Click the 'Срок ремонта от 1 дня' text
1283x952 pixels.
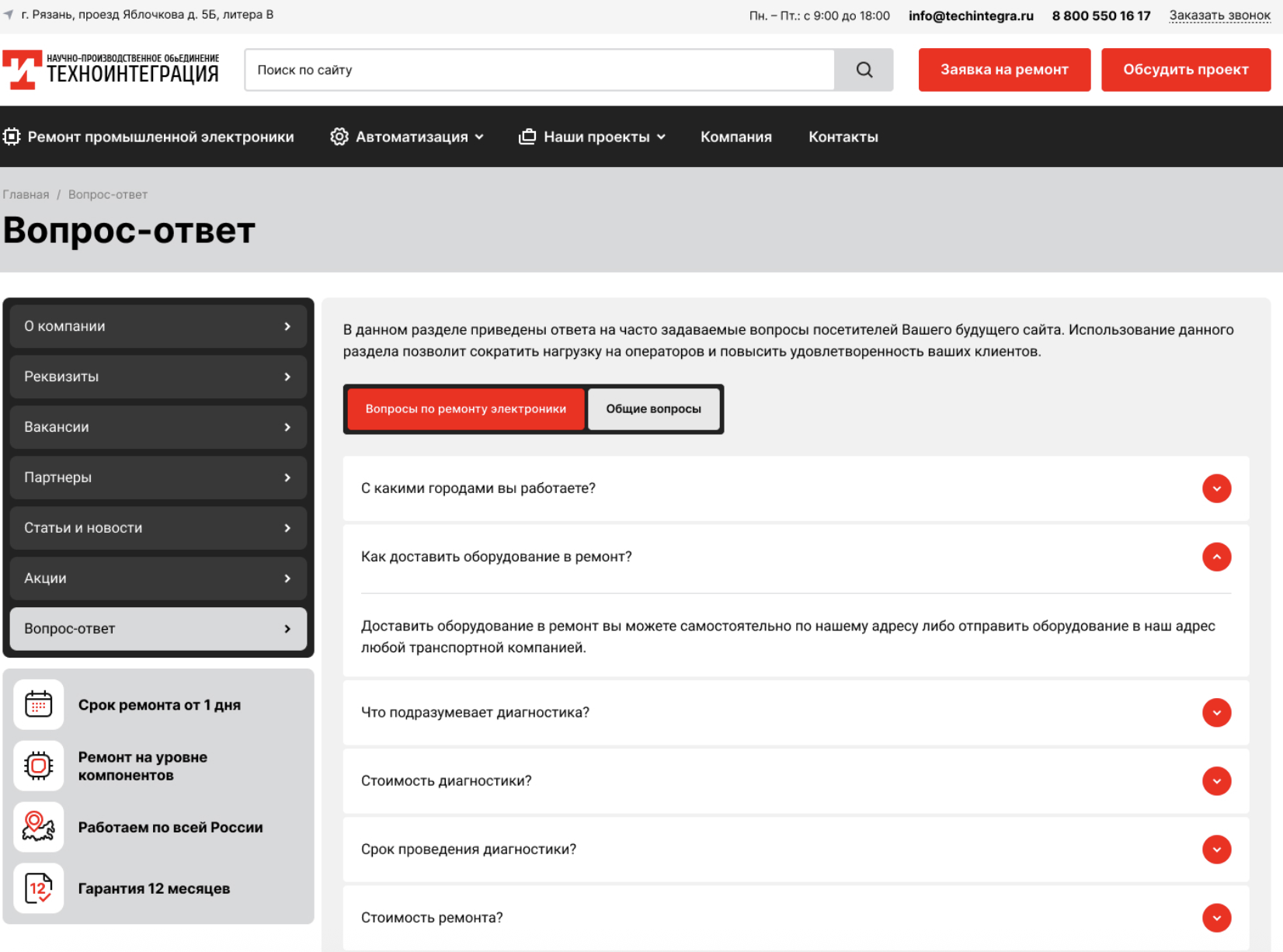coord(159,705)
